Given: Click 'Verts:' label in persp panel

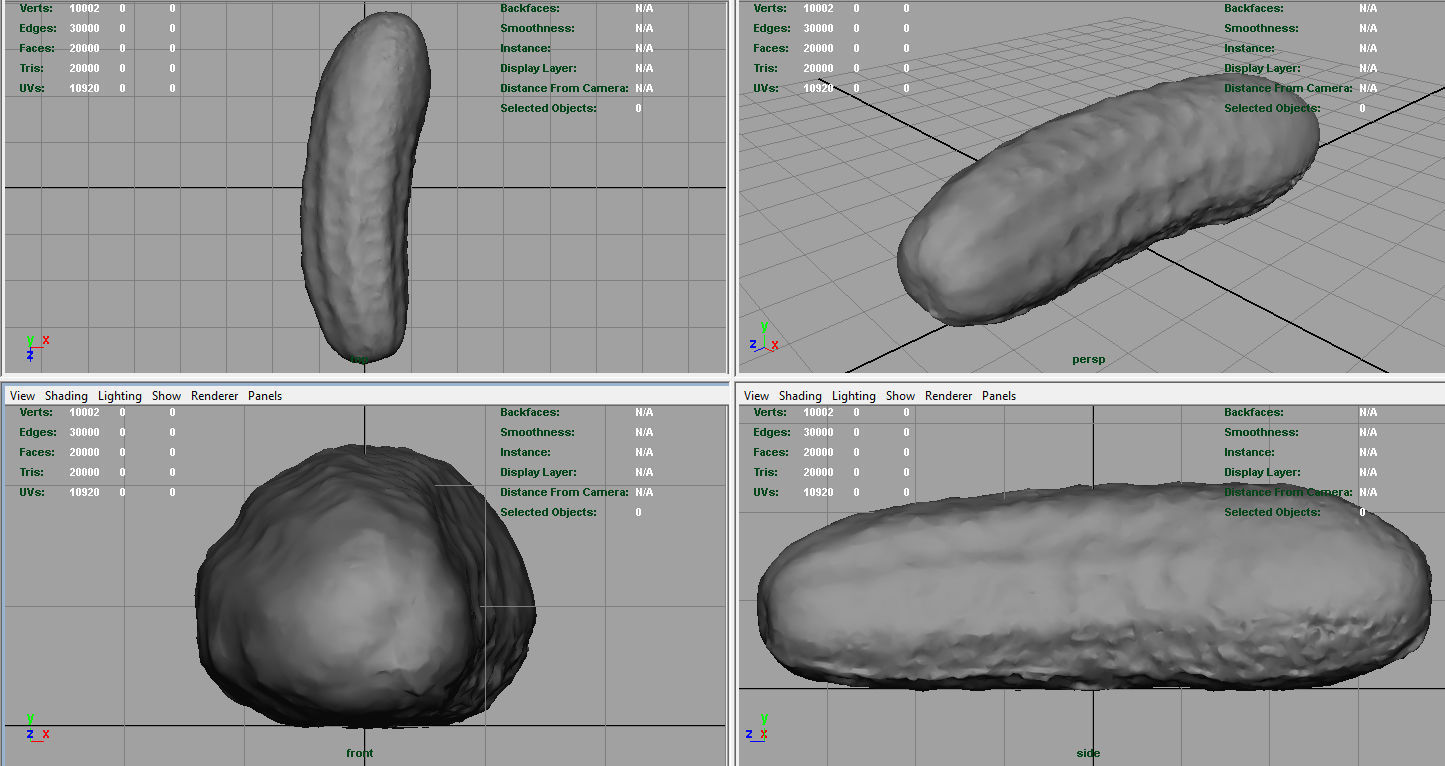Looking at the screenshot, I should [768, 8].
